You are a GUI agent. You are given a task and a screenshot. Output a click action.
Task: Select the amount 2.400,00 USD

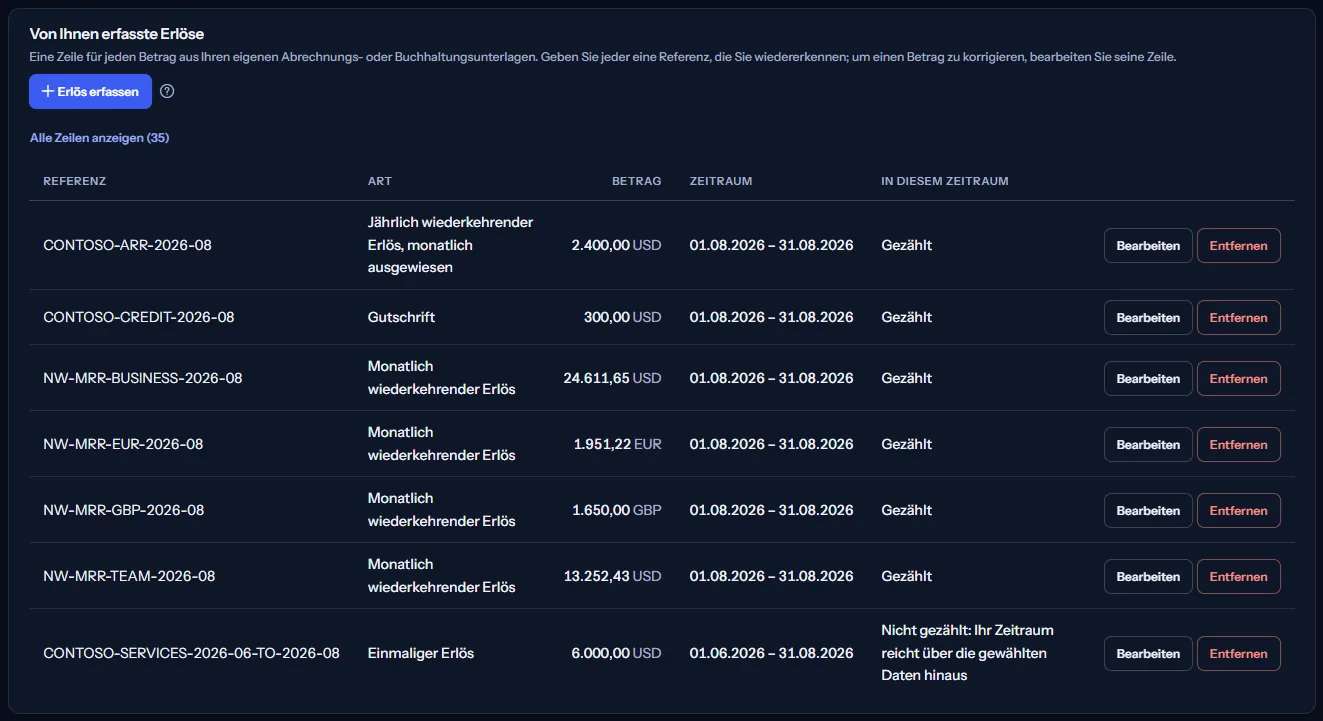click(616, 245)
